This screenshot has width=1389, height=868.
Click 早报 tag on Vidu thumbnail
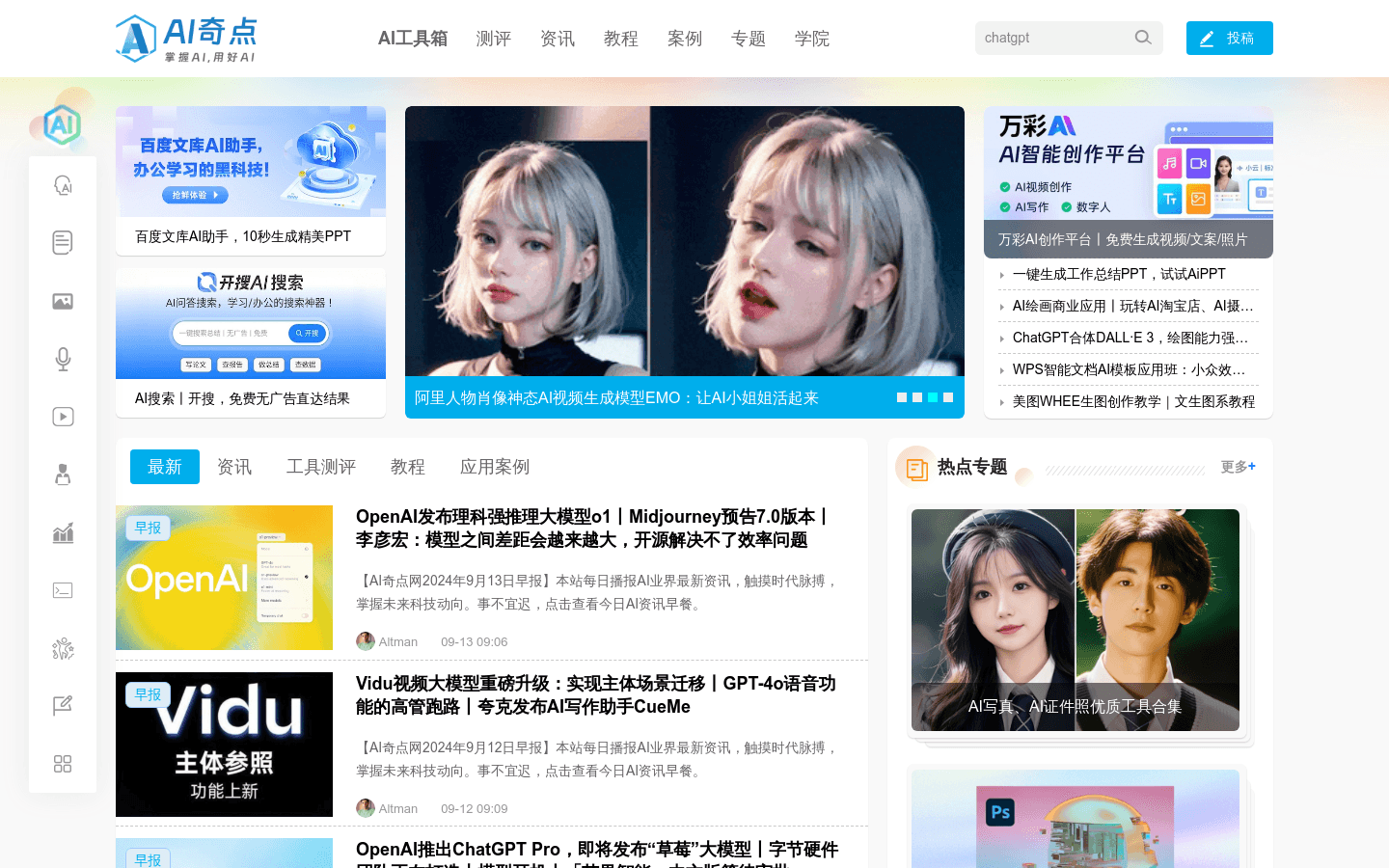[148, 694]
